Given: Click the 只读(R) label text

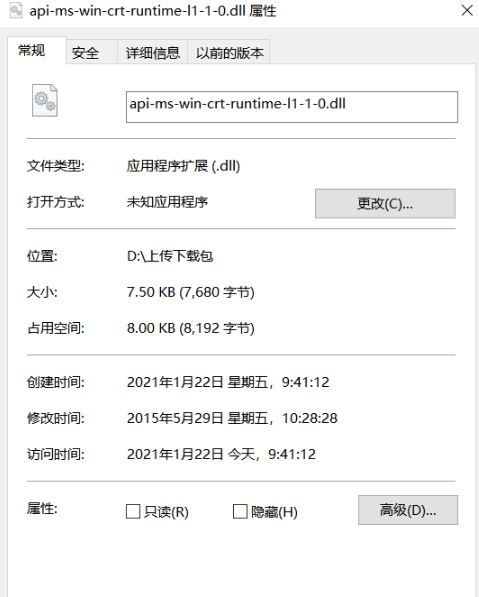Looking at the screenshot, I should pyautogui.click(x=166, y=512).
